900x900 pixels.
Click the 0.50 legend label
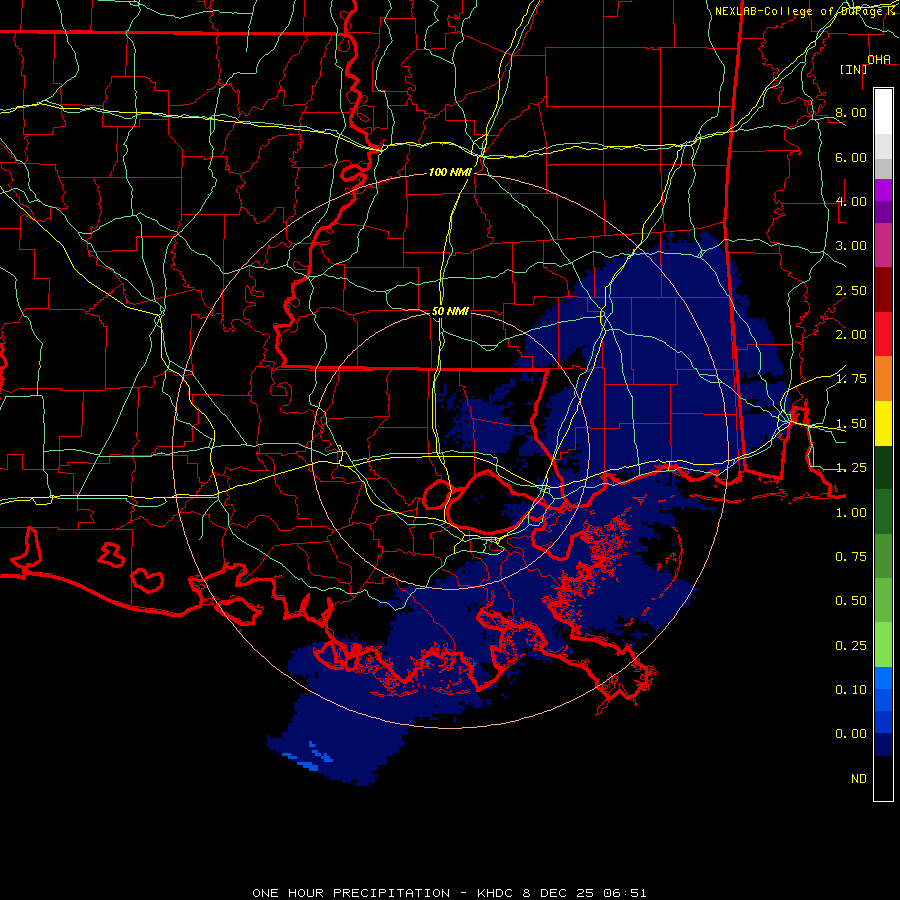pyautogui.click(x=851, y=601)
